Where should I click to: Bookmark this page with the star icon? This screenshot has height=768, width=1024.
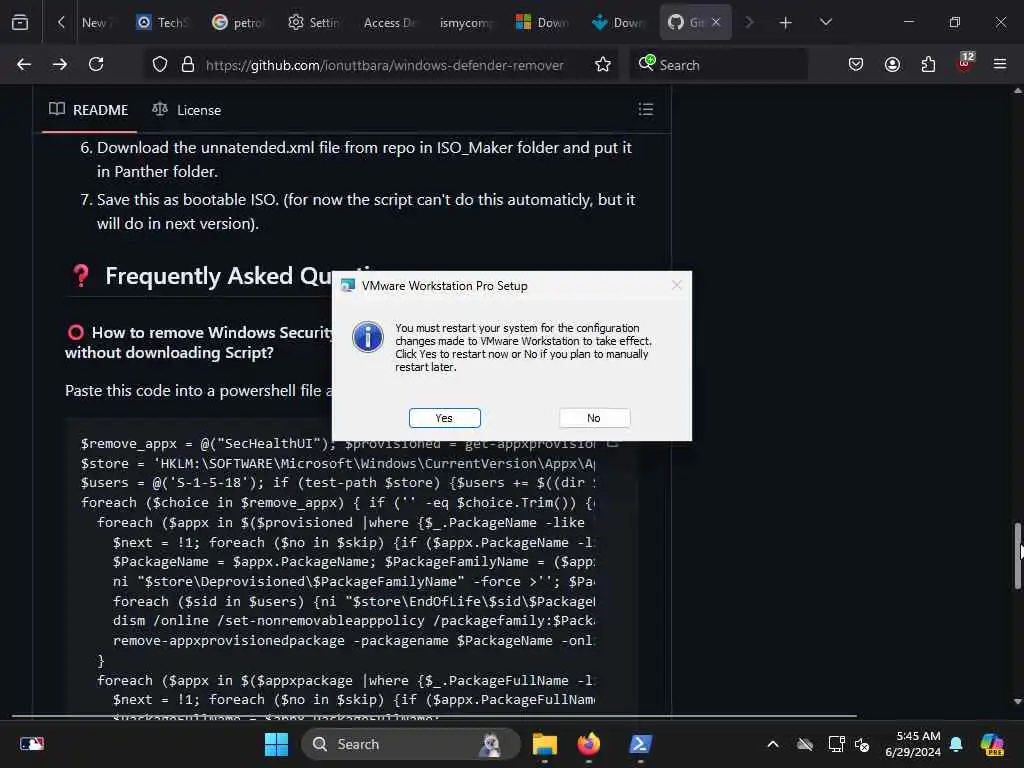click(603, 64)
